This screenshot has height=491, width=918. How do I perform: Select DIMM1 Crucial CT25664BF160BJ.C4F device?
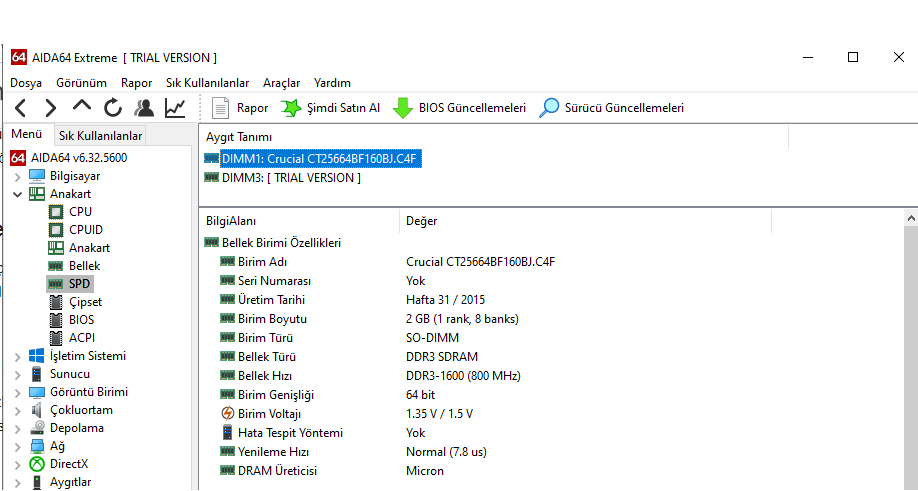pos(322,159)
